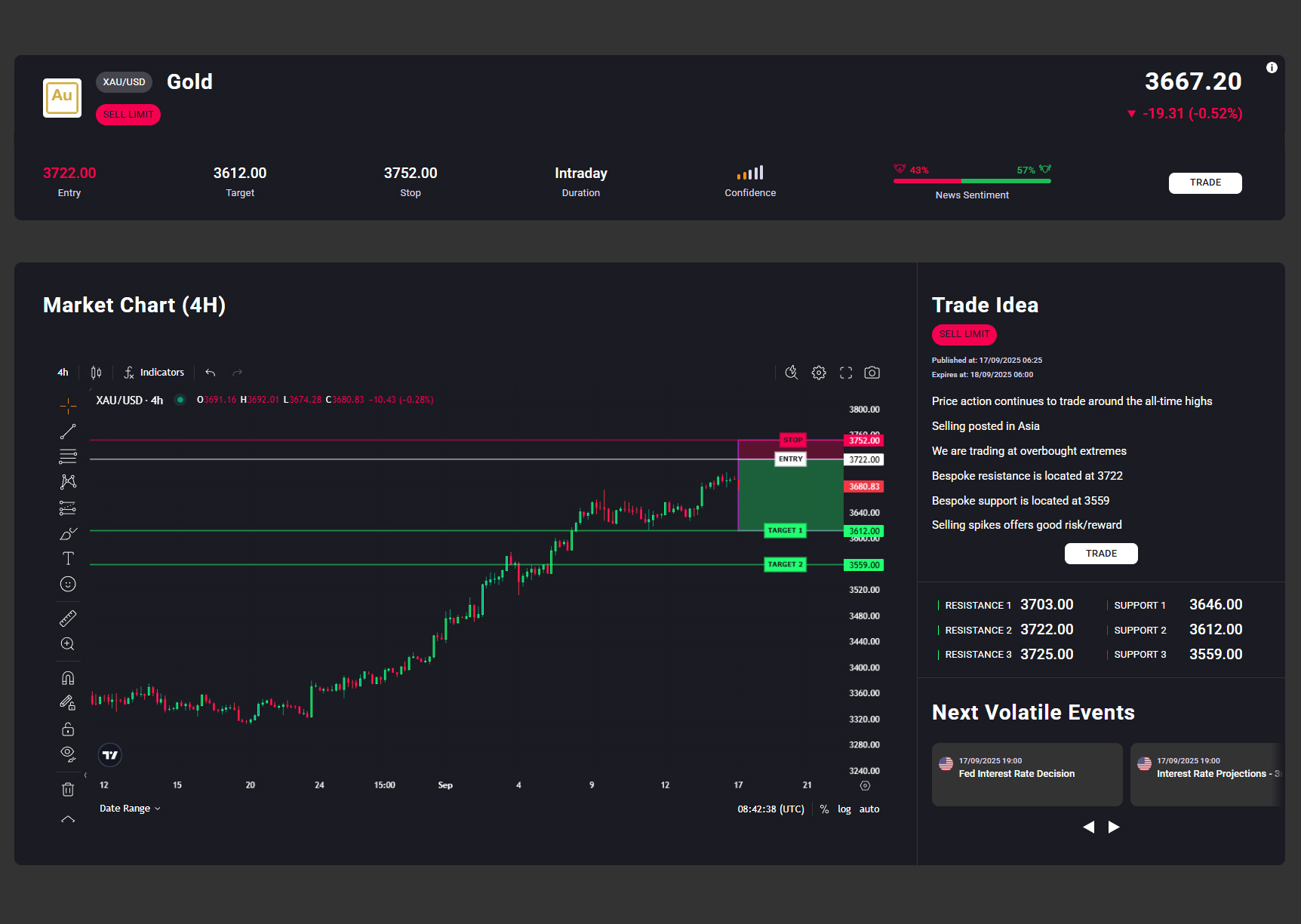Show next volatile event with right arrow

1114,827
